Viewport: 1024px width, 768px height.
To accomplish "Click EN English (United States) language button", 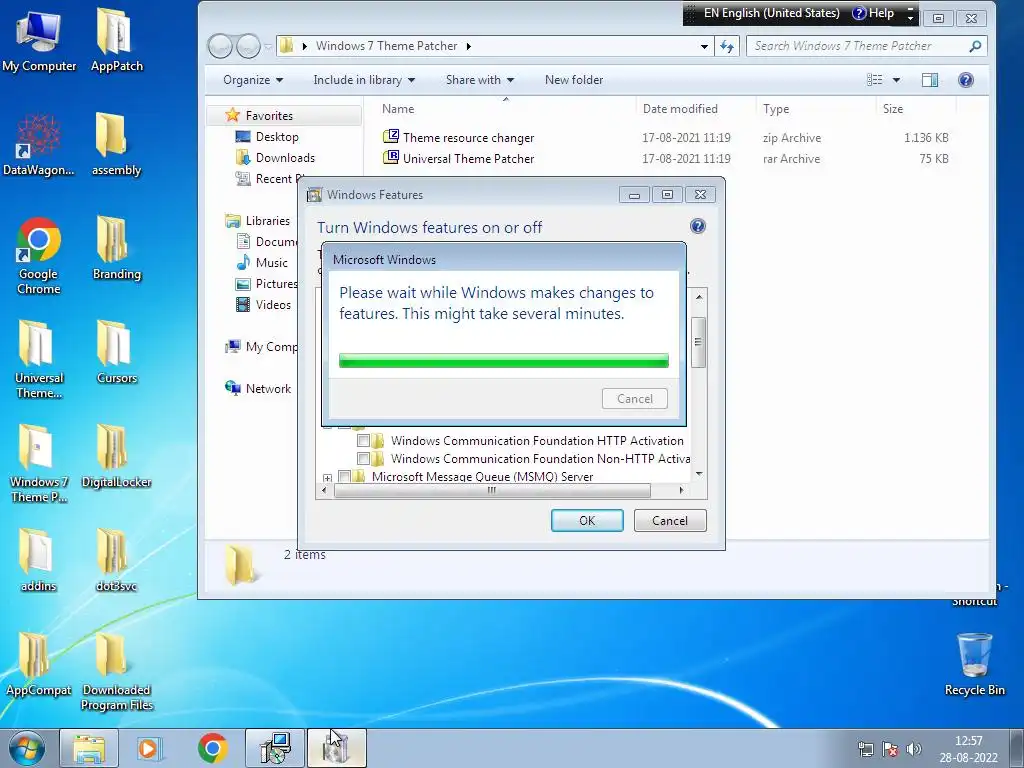I will [x=771, y=13].
